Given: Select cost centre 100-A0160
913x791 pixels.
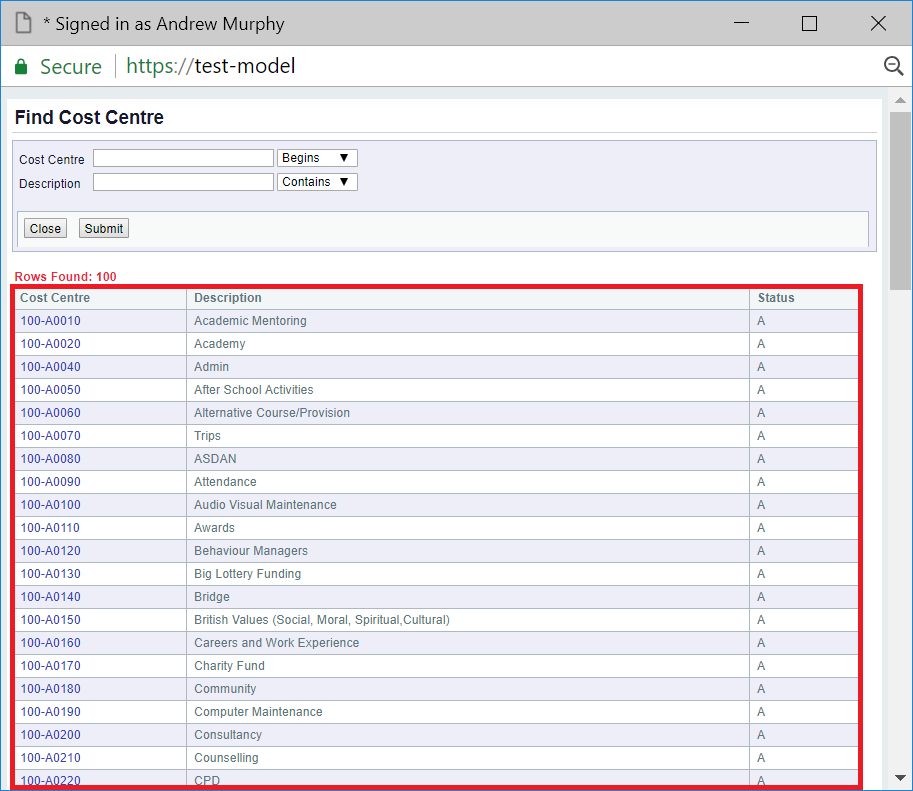Looking at the screenshot, I should pyautogui.click(x=51, y=643).
